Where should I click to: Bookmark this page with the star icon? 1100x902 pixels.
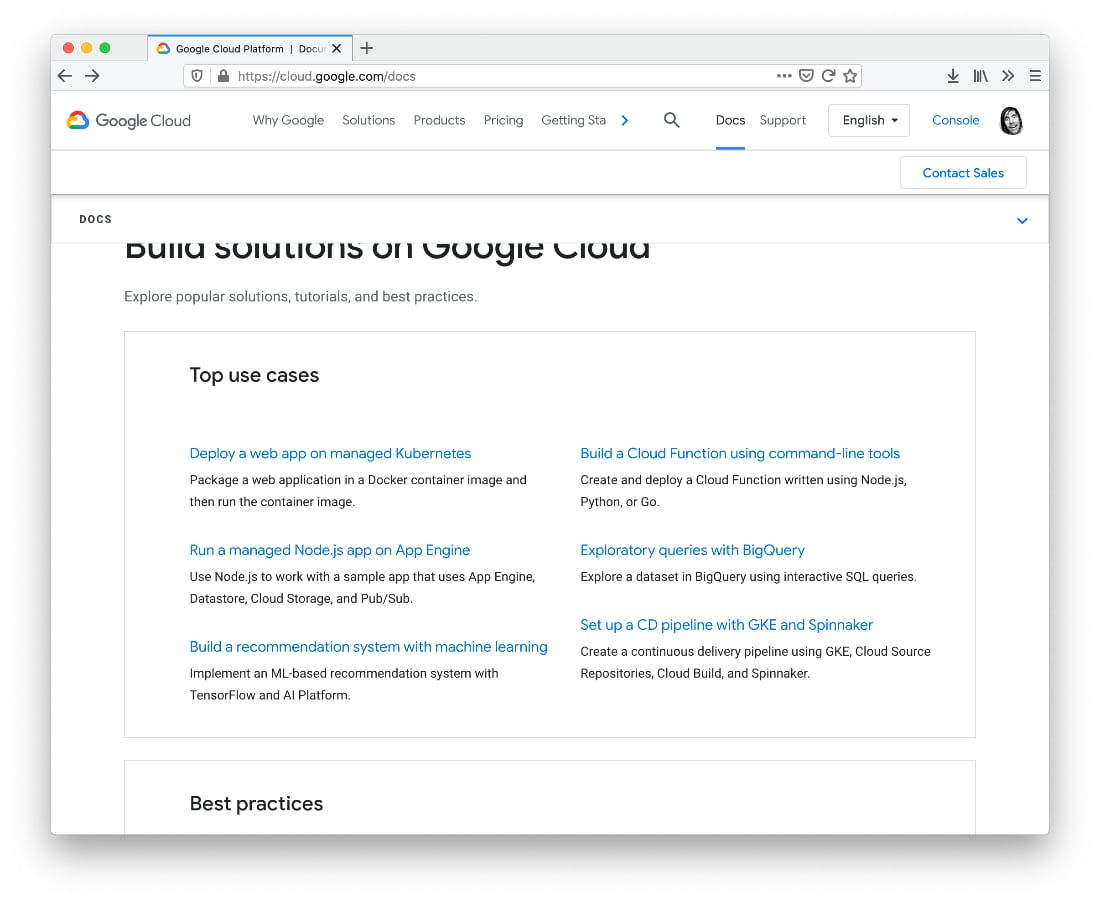[850, 76]
